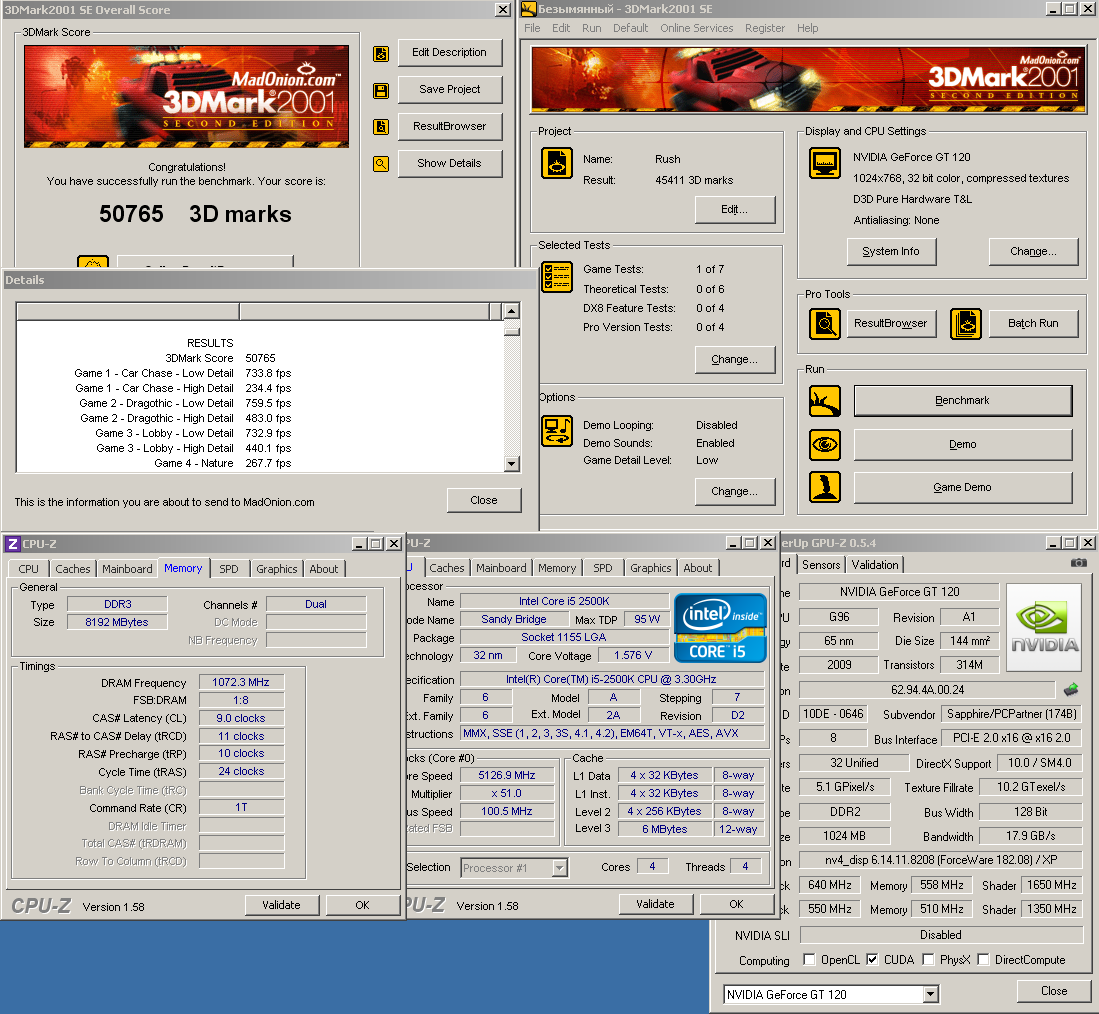Click the Batch Run icon

(x=966, y=324)
